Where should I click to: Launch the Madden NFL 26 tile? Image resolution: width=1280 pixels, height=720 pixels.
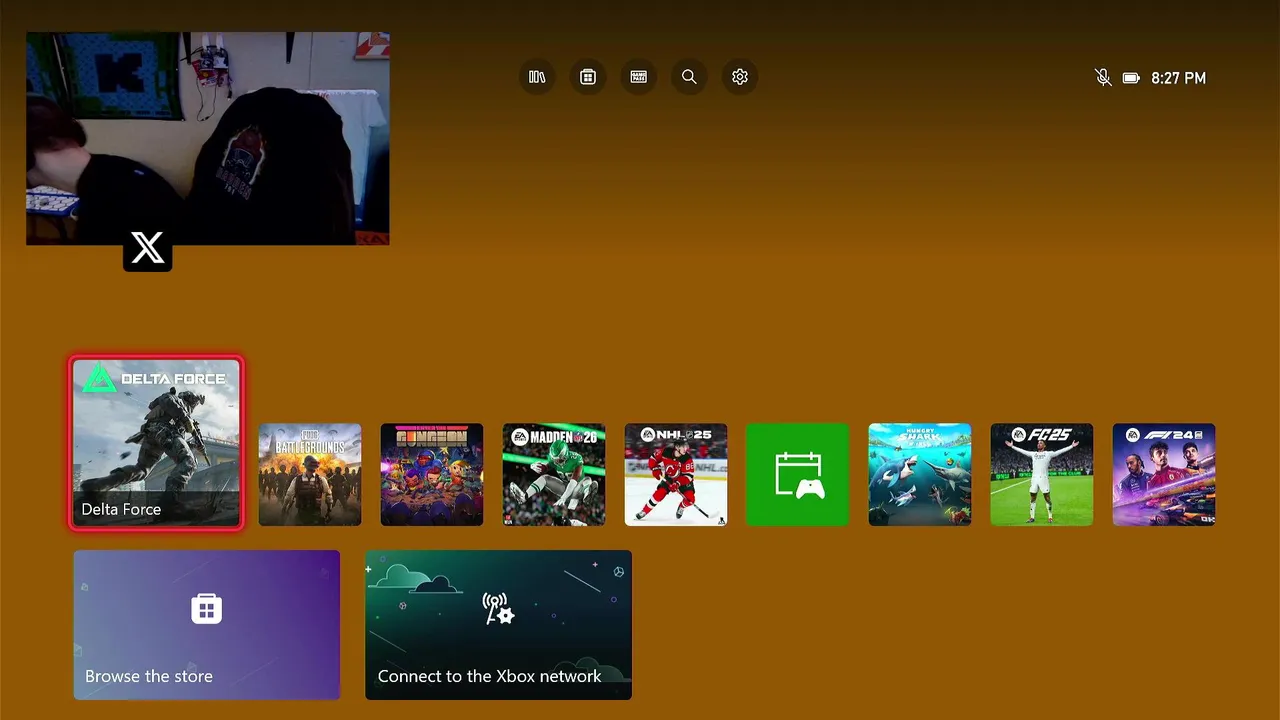(554, 474)
